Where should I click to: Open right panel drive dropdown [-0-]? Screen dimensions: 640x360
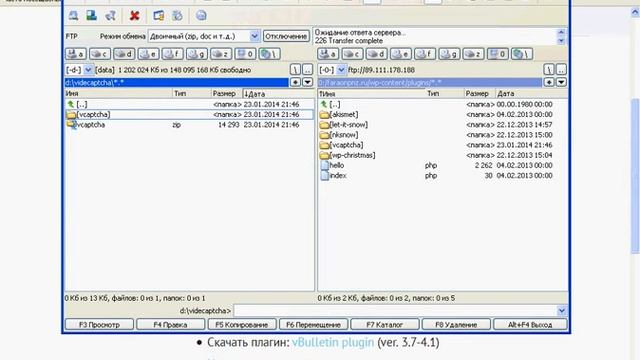341,70
